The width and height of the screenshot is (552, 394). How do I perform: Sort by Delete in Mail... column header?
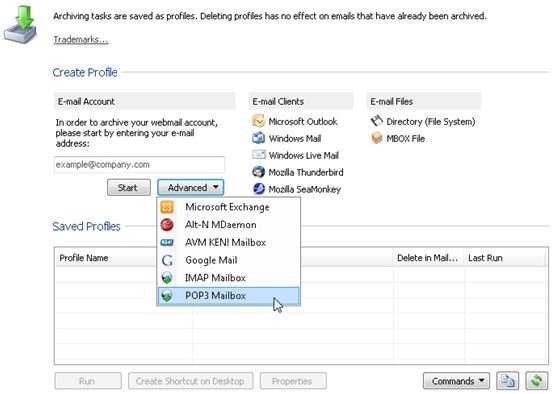(x=428, y=258)
